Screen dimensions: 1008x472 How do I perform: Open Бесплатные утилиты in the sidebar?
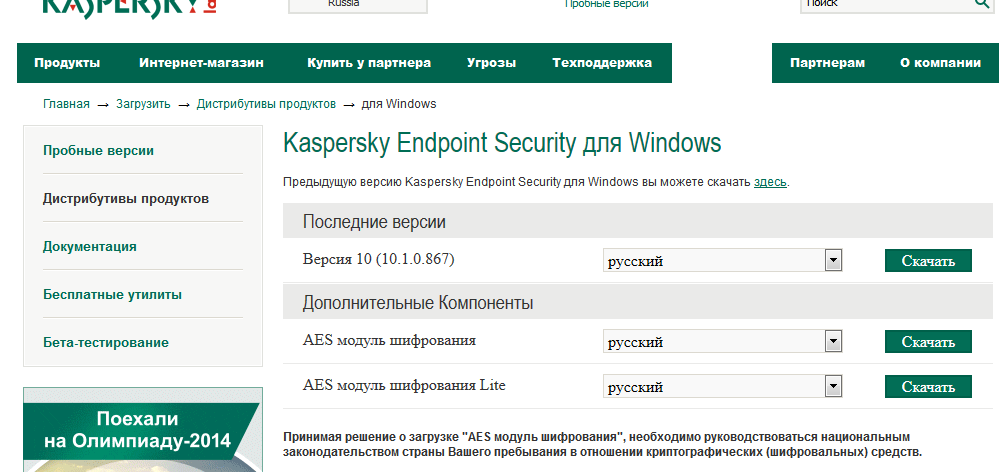(x=112, y=295)
